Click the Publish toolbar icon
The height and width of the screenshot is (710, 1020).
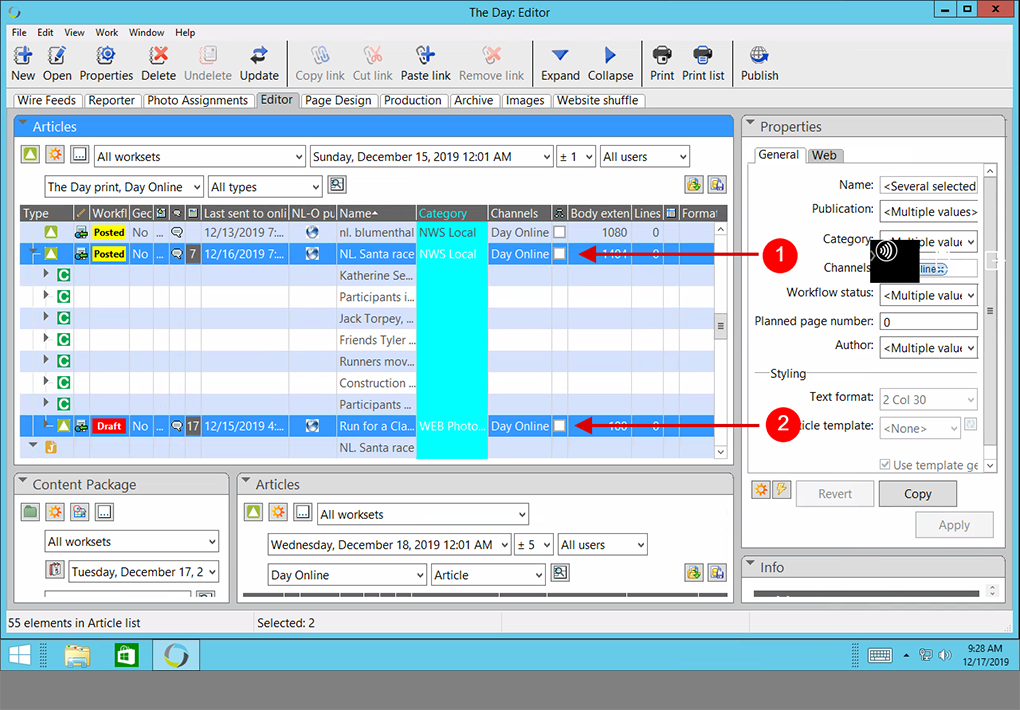tap(759, 63)
